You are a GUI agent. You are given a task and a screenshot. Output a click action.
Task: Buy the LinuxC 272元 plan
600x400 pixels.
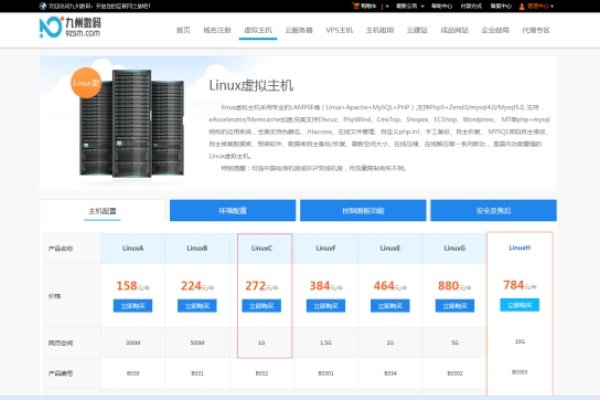[263, 306]
